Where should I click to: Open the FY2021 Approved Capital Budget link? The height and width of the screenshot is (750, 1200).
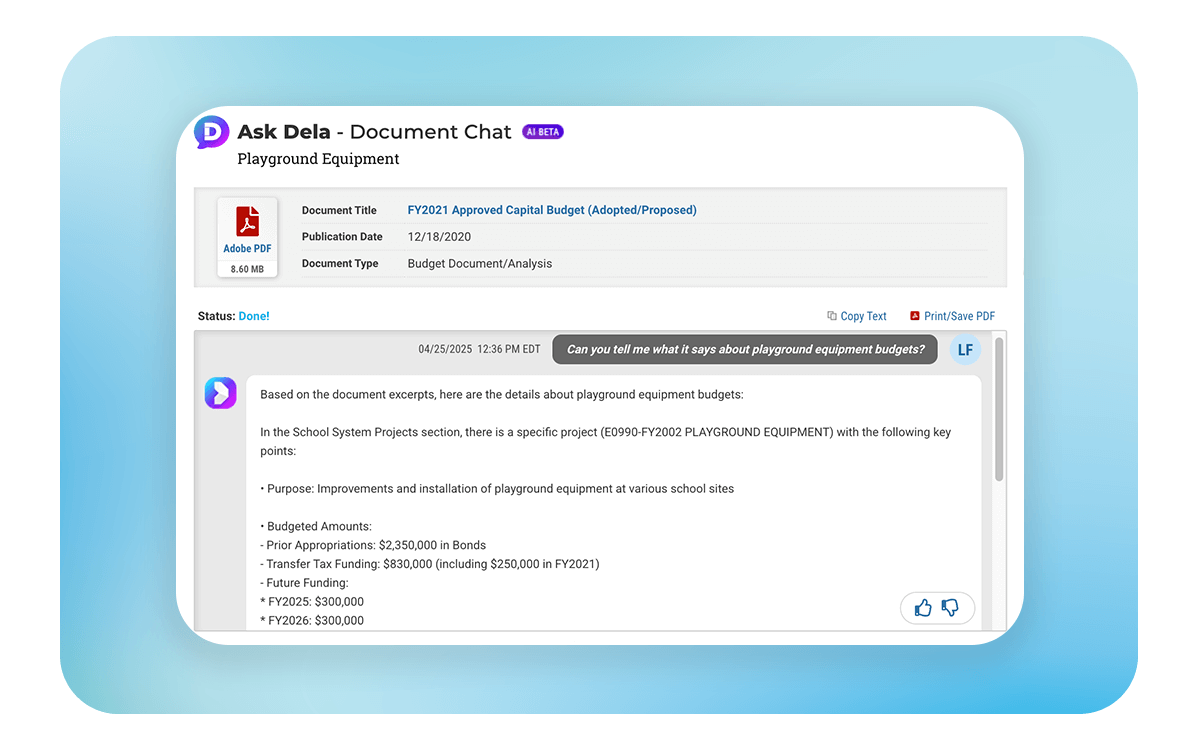552,210
